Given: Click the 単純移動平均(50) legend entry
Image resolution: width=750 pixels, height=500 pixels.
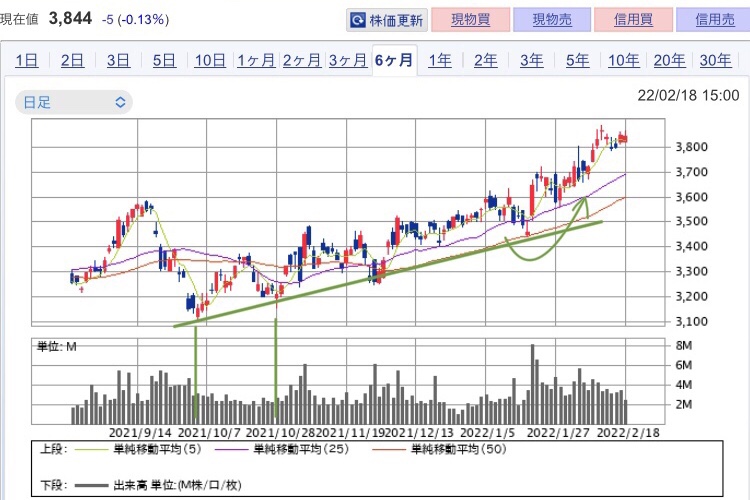Looking at the screenshot, I should [x=439, y=449].
